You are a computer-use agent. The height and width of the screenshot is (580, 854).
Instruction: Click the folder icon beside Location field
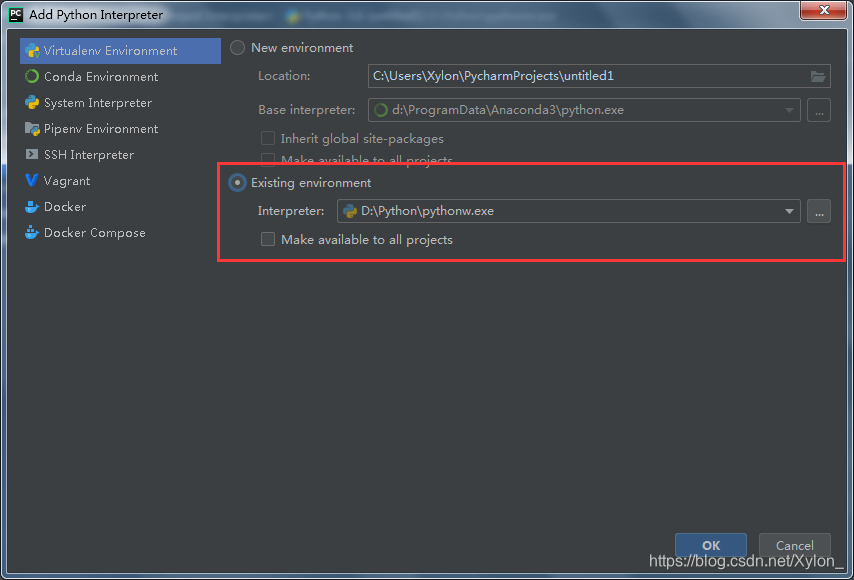coord(817,76)
